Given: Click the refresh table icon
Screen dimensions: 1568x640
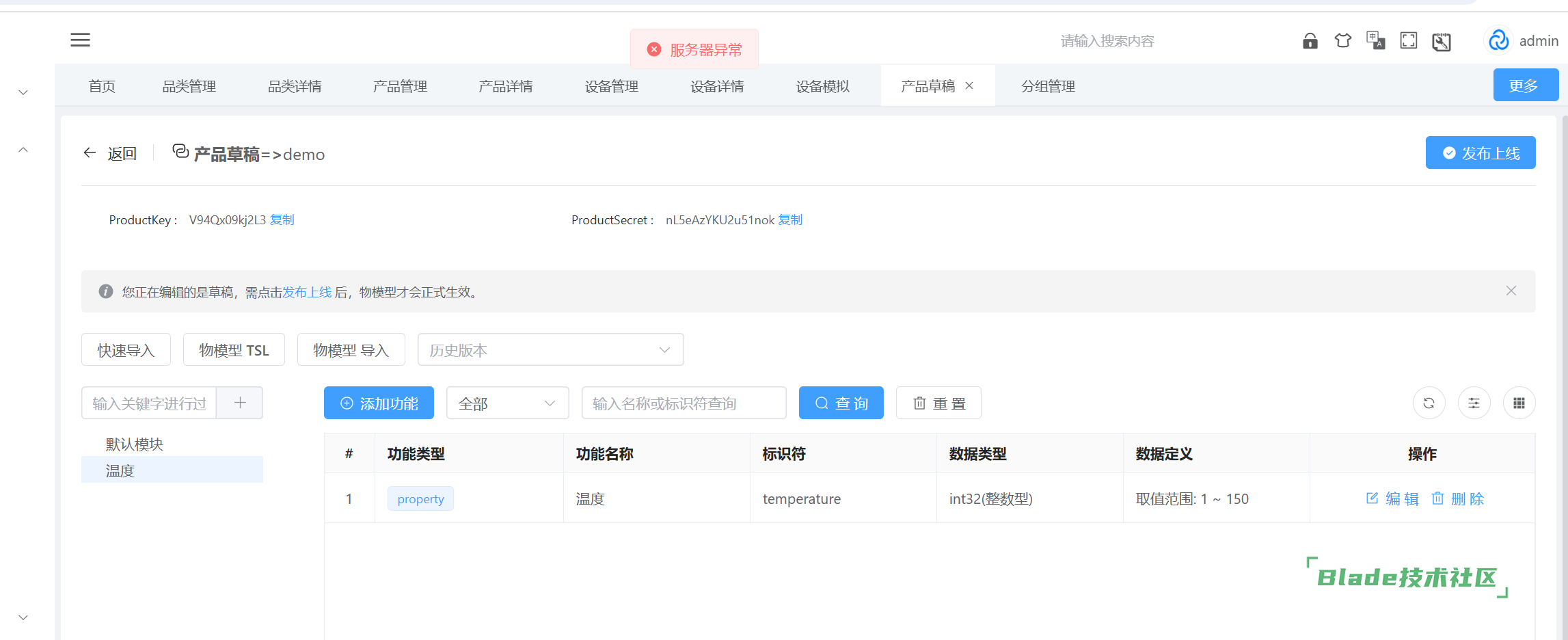Looking at the screenshot, I should 1429,403.
